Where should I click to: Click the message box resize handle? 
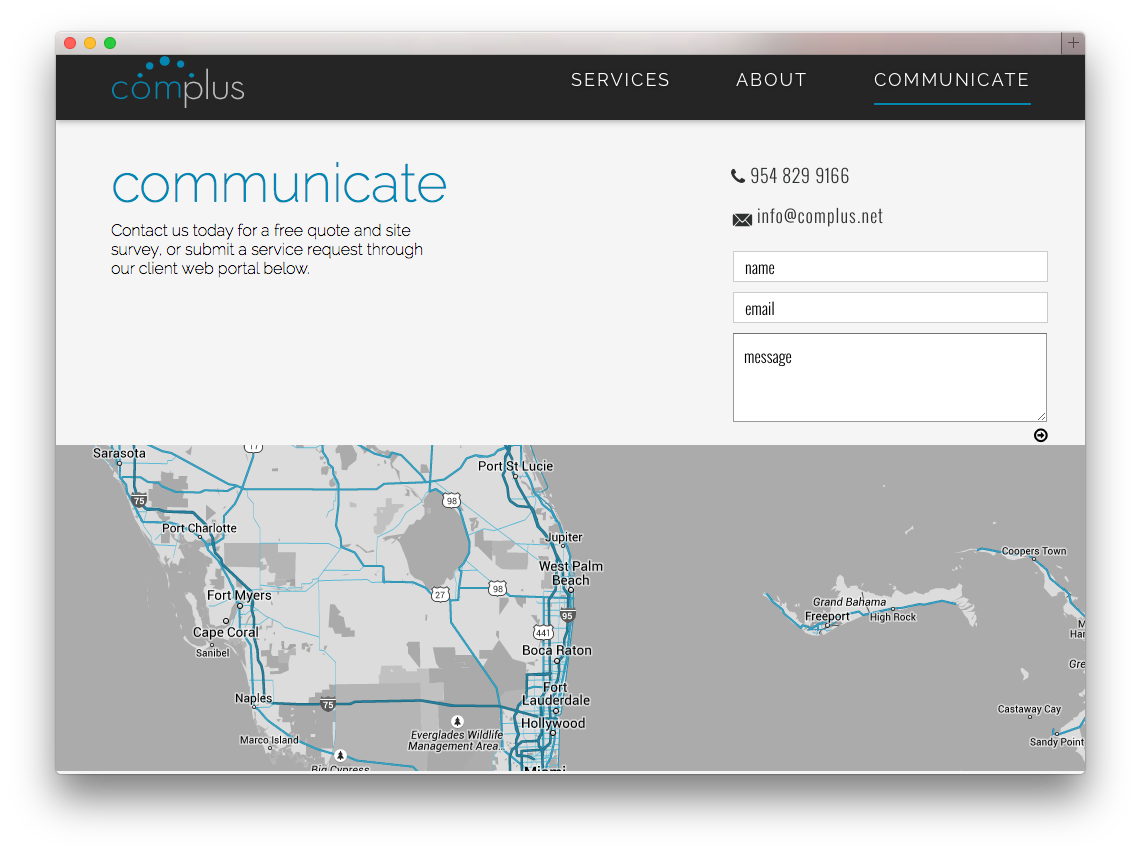(1042, 417)
